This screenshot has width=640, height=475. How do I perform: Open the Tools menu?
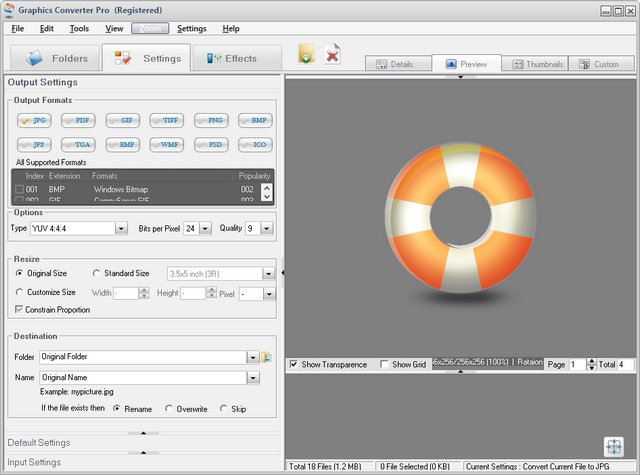[79, 29]
